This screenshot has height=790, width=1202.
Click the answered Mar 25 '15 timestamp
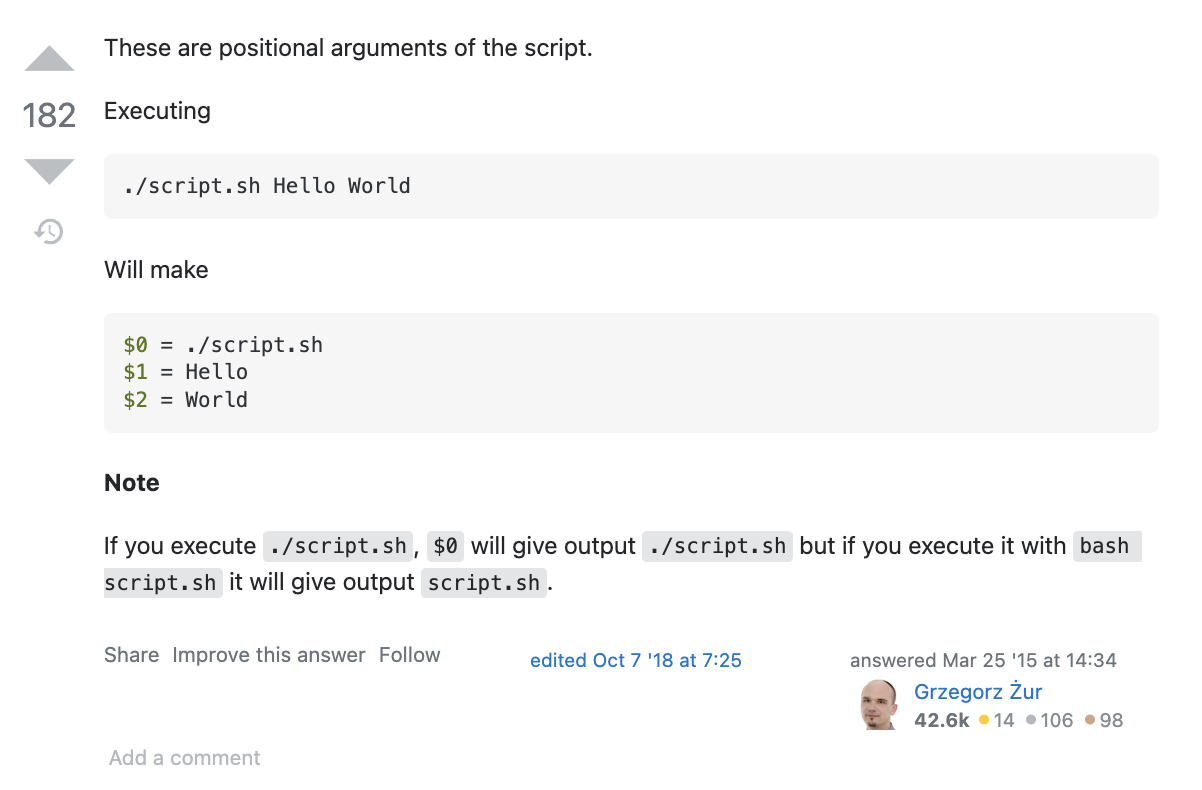tap(983, 660)
